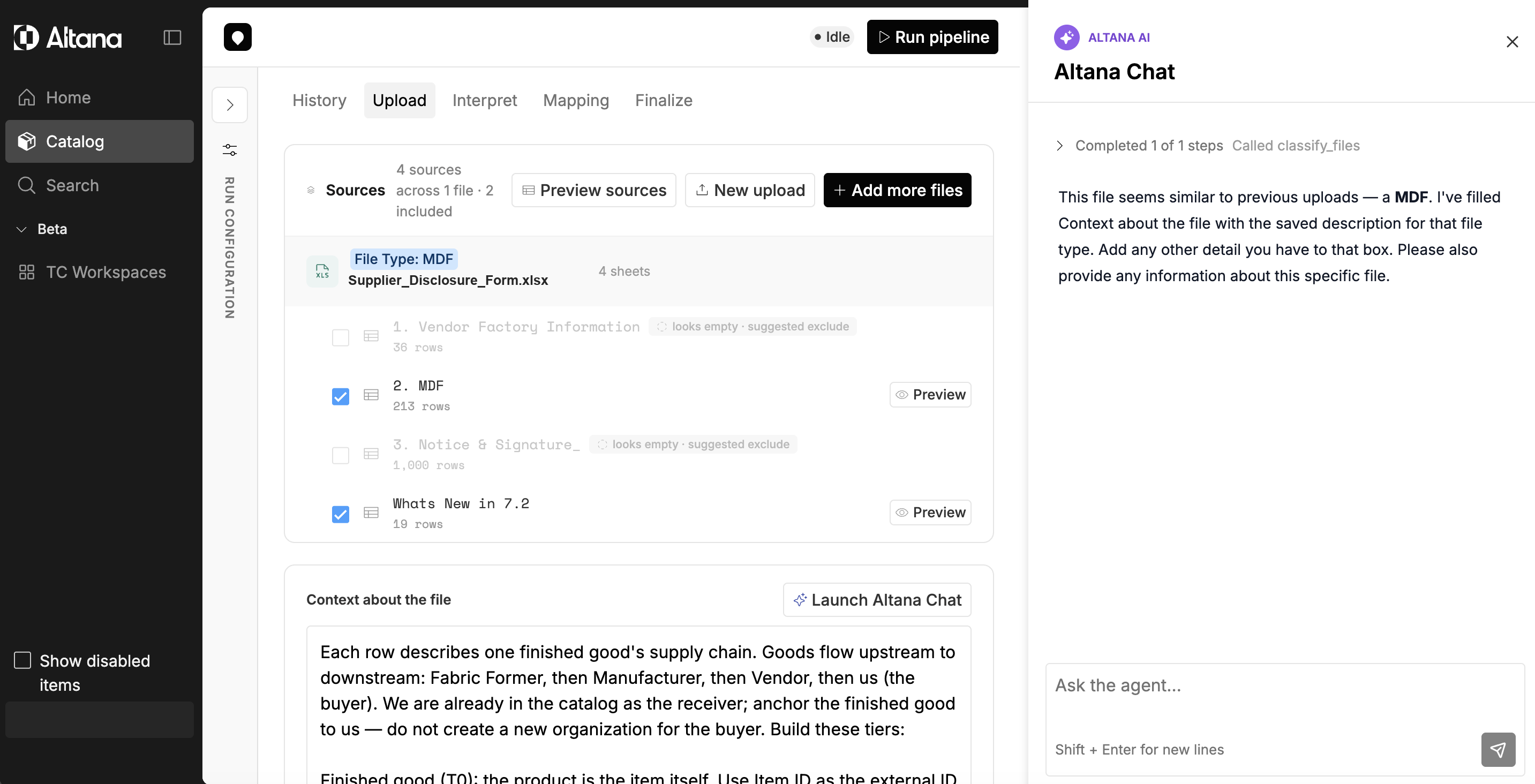Open Catalog from the sidebar

point(100,141)
